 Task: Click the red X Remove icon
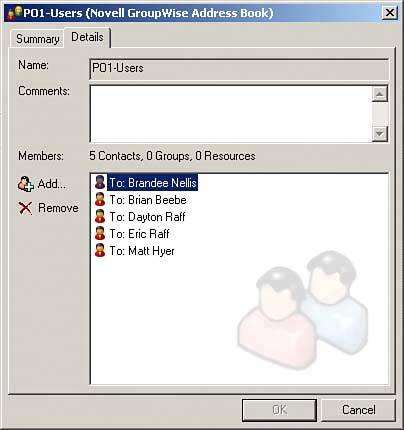point(26,208)
